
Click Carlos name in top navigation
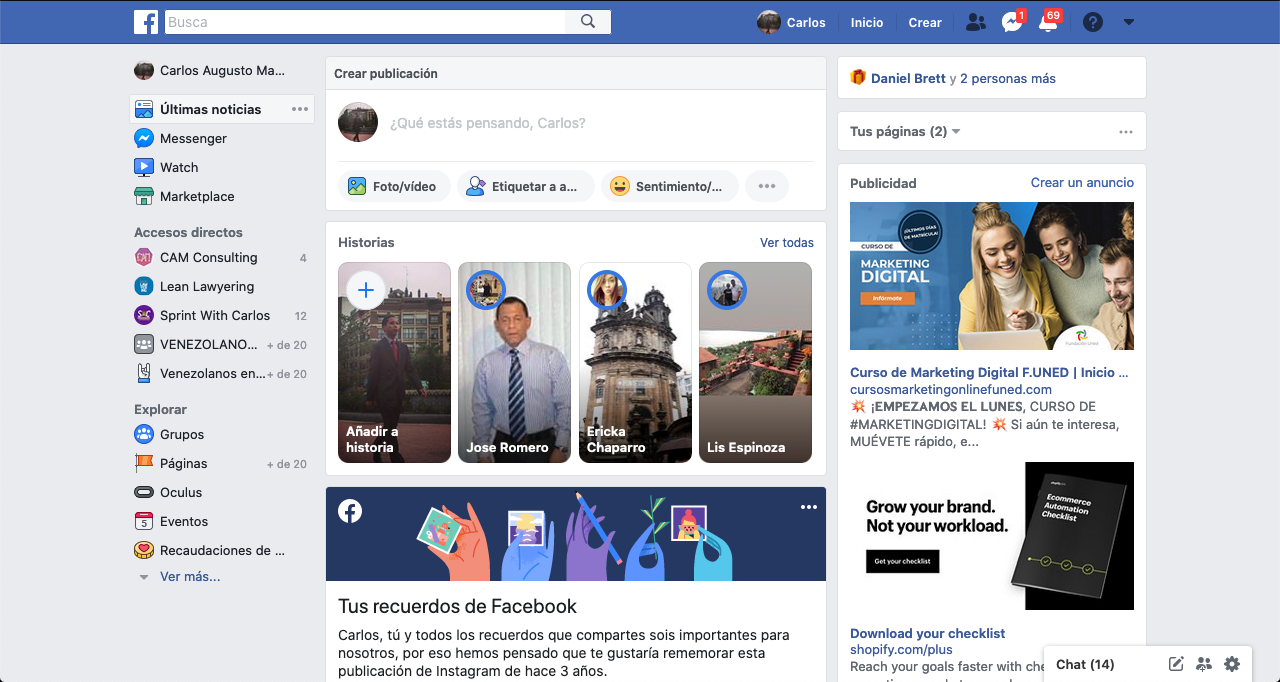coord(806,22)
